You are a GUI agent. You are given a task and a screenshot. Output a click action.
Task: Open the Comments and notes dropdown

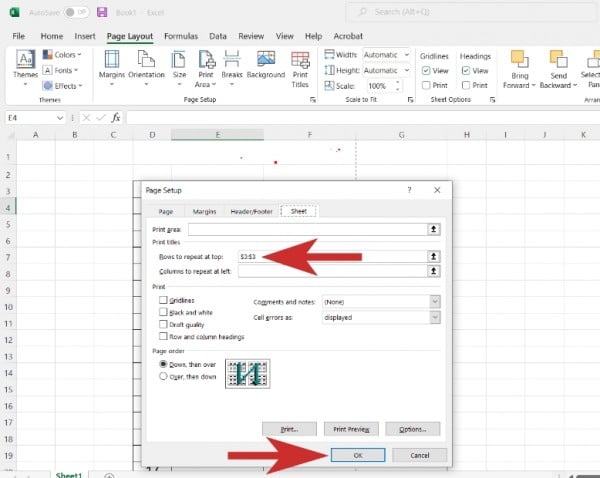click(x=435, y=302)
